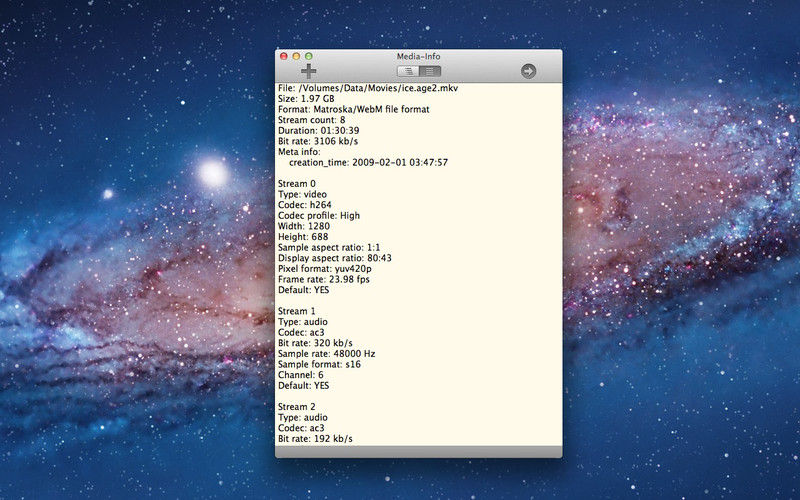Screen dimensions: 800x500
Task: Click the Size: 1.97 GB line
Action: click(x=306, y=98)
